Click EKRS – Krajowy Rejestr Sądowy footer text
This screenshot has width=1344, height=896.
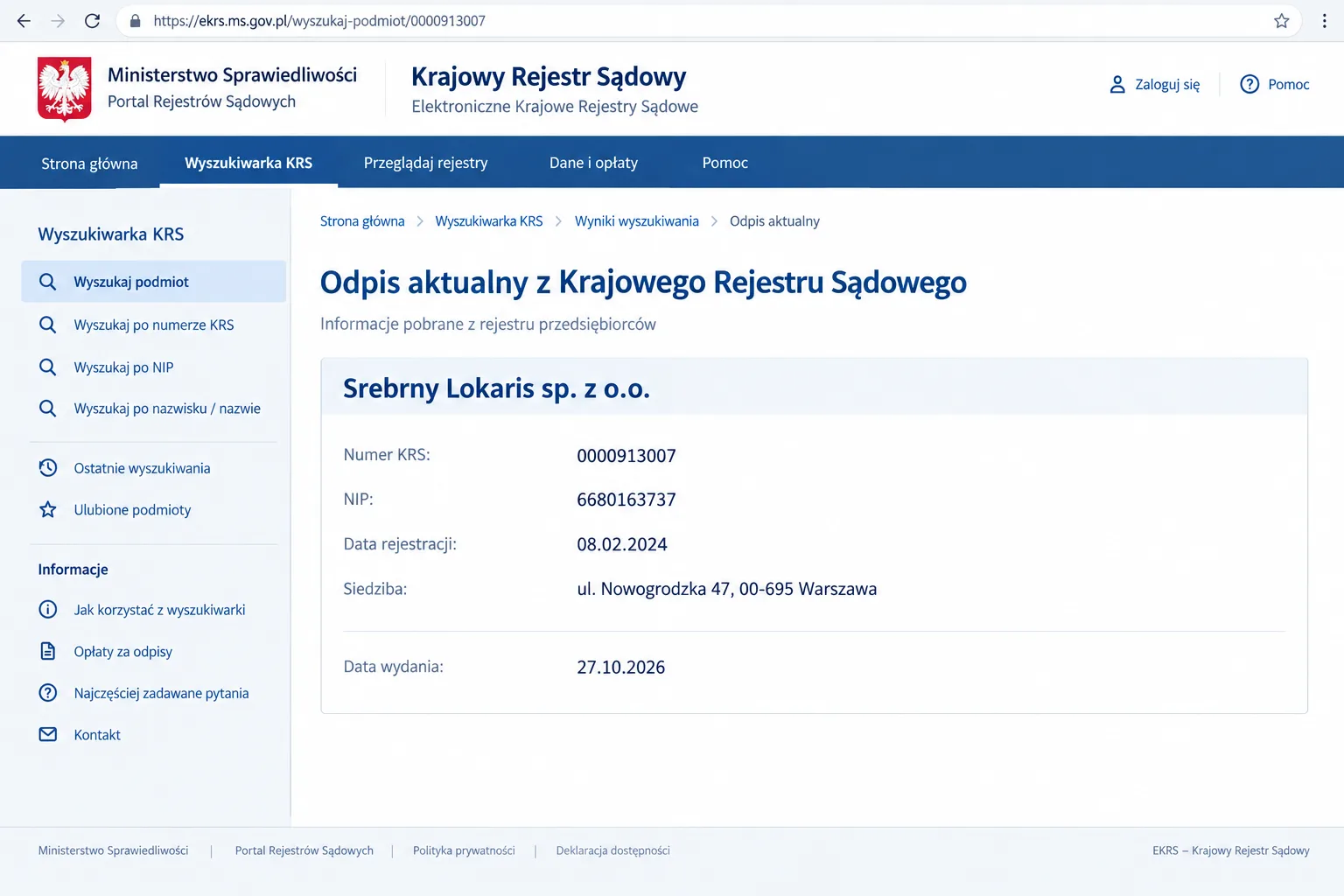[1230, 850]
